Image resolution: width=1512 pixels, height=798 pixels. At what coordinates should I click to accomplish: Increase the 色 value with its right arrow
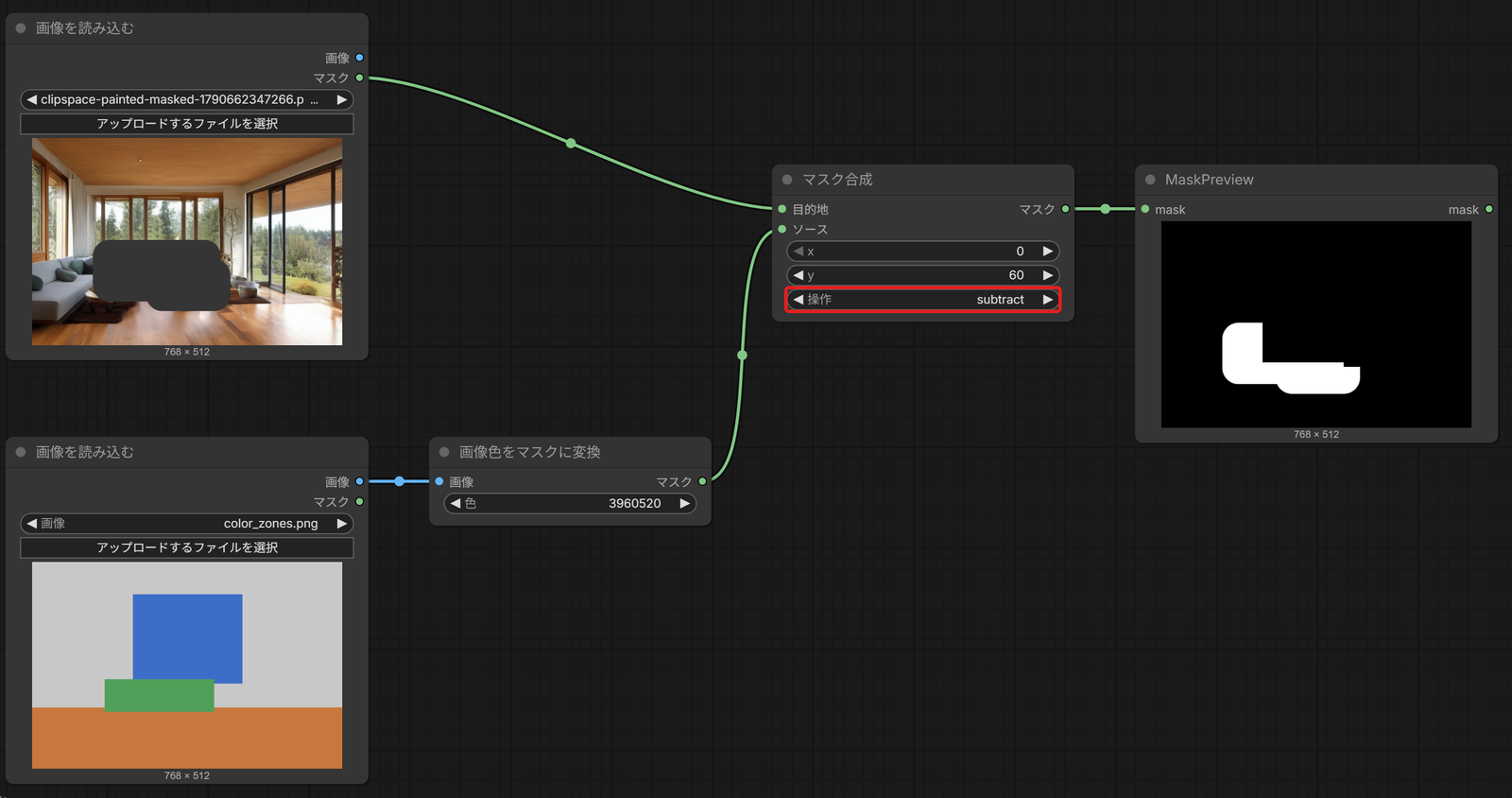point(685,503)
